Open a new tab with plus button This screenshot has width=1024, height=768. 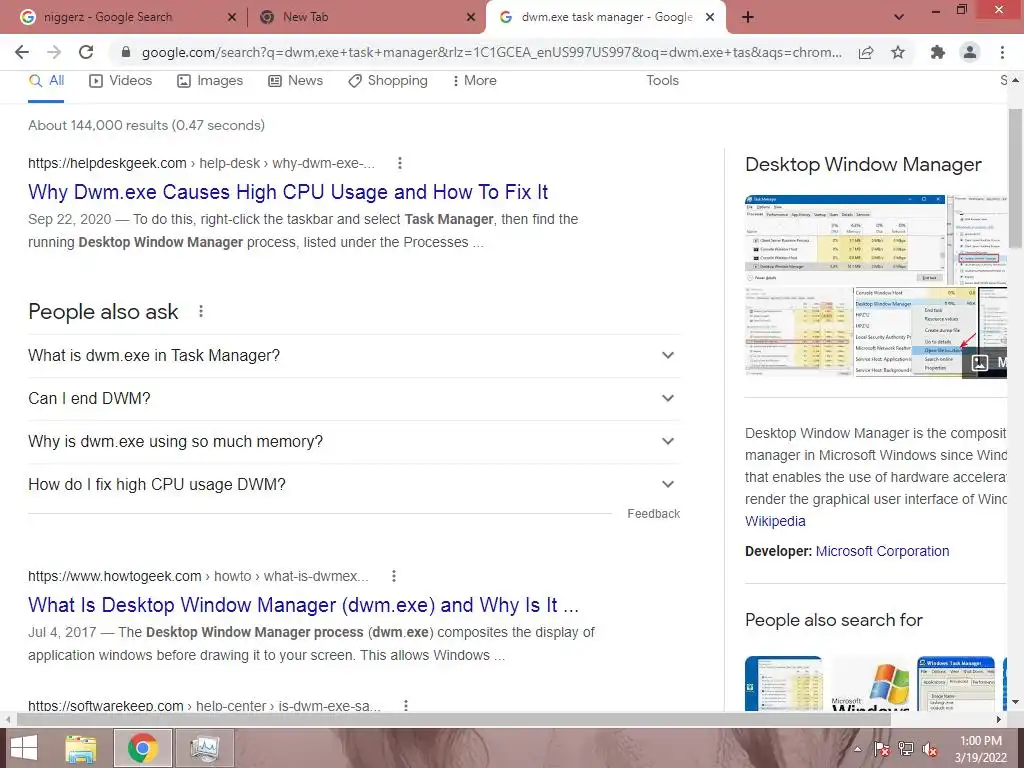[x=748, y=17]
